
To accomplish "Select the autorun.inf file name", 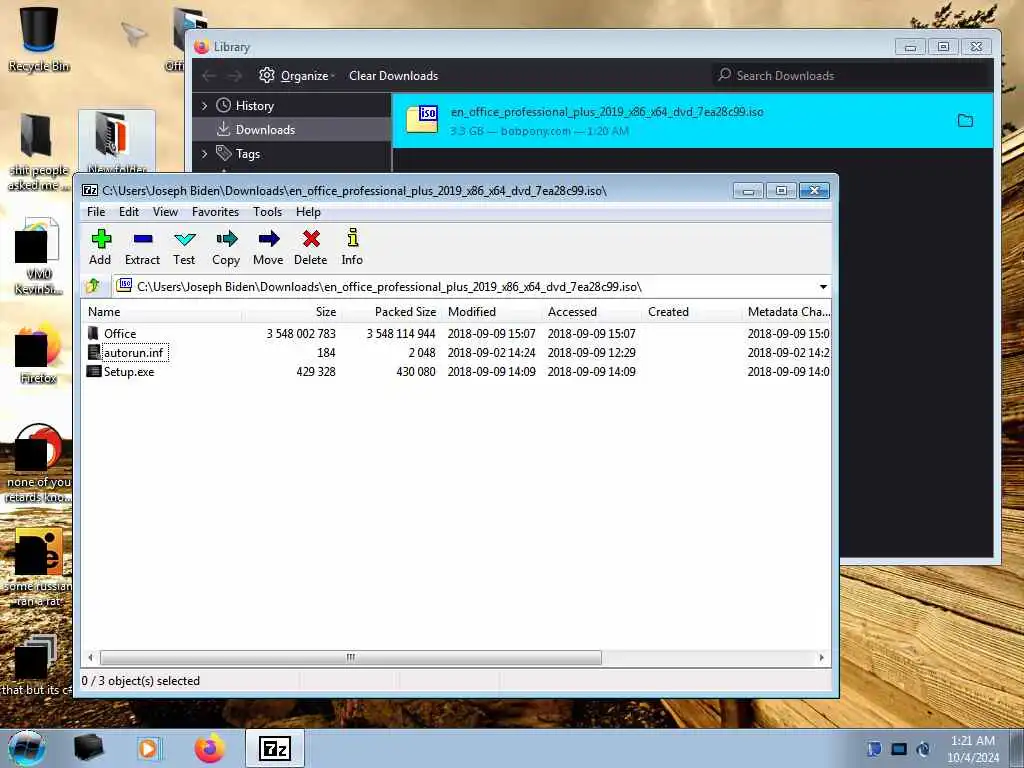I will [x=134, y=353].
